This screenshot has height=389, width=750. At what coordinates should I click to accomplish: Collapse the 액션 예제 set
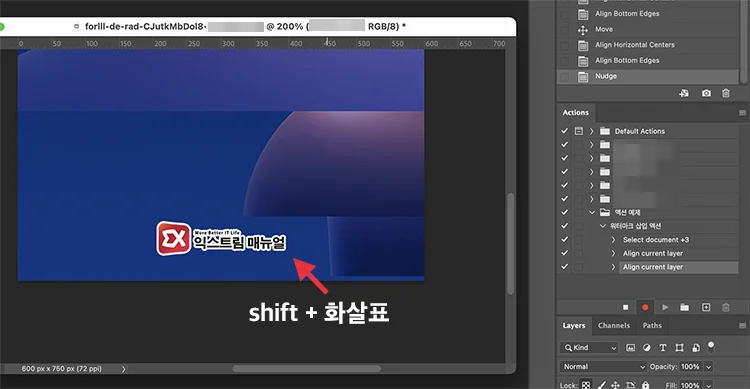[592, 212]
